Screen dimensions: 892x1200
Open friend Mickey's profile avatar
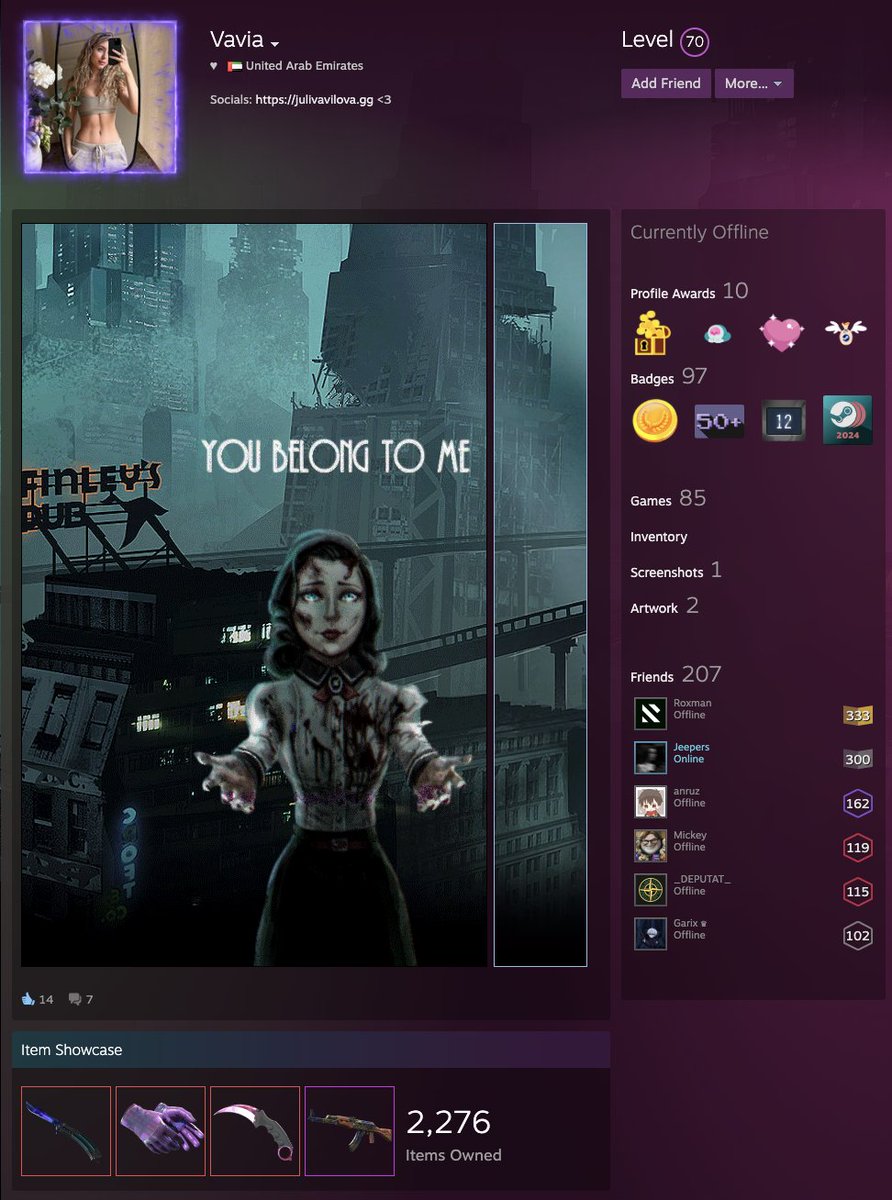pyautogui.click(x=650, y=846)
